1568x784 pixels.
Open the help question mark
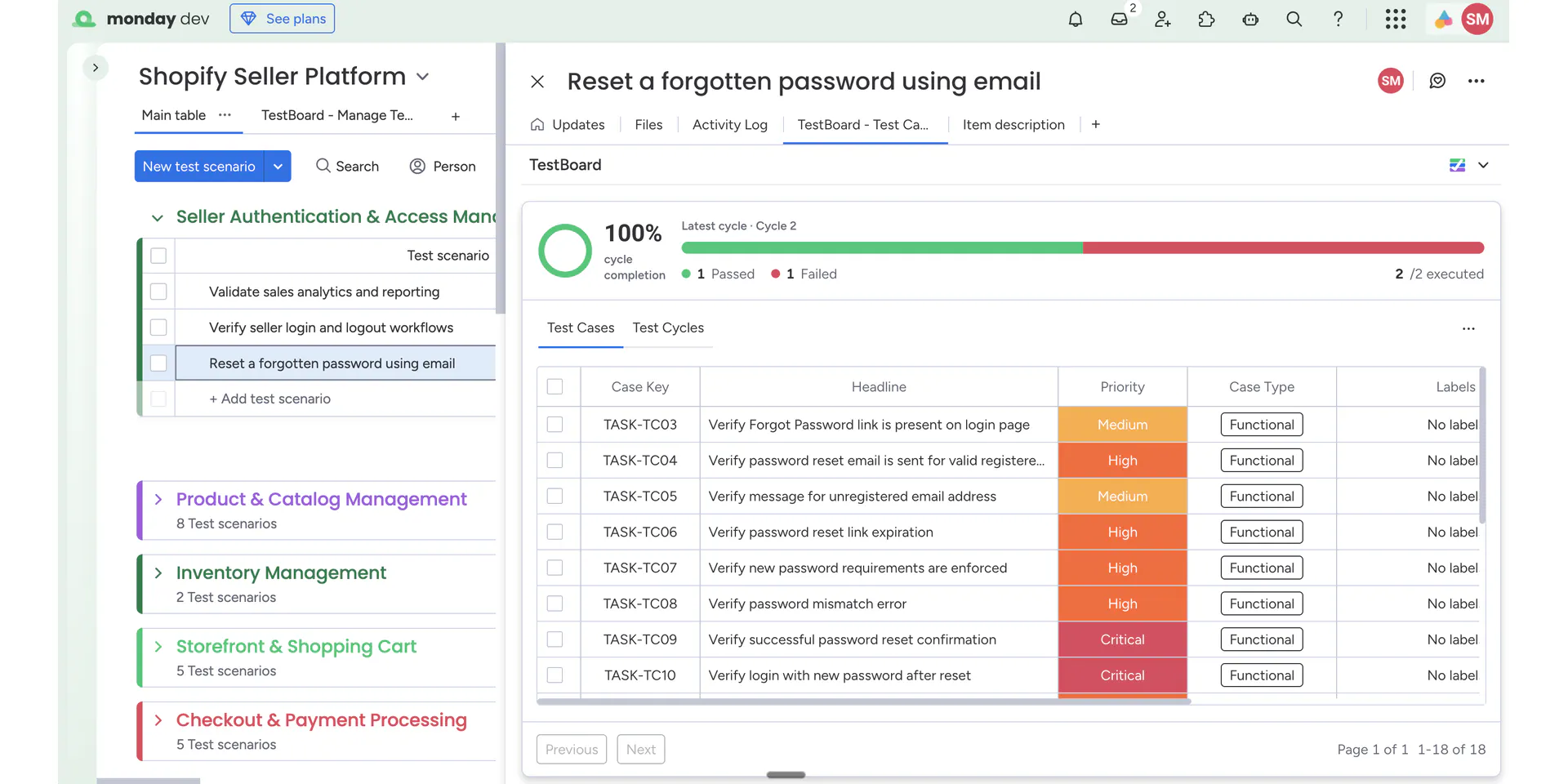point(1338,19)
